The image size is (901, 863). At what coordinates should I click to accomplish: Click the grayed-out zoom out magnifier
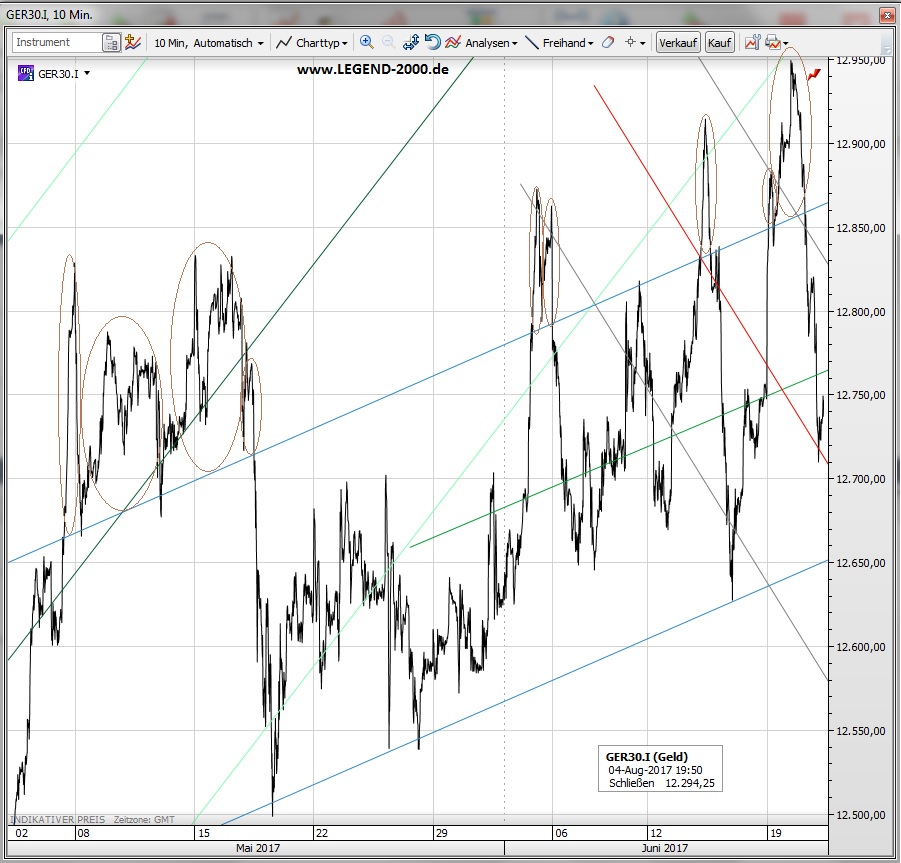click(x=388, y=43)
